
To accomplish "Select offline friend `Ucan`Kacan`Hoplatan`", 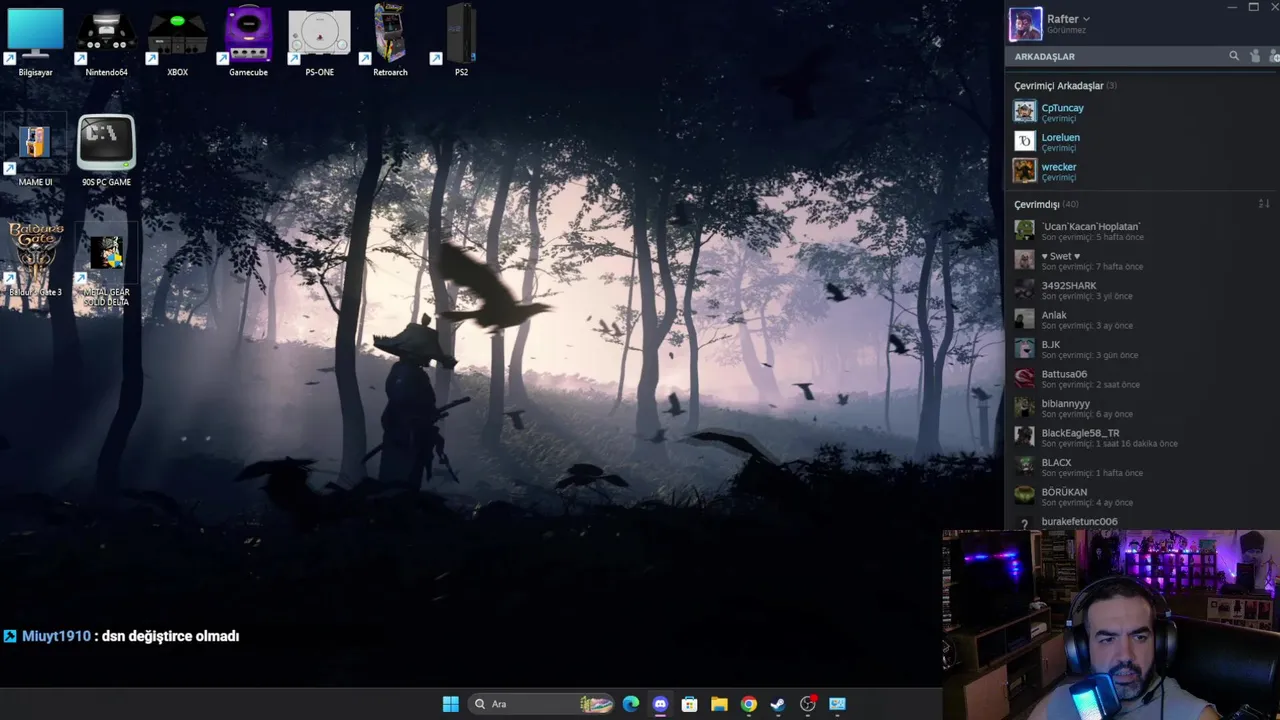I will [1140, 230].
